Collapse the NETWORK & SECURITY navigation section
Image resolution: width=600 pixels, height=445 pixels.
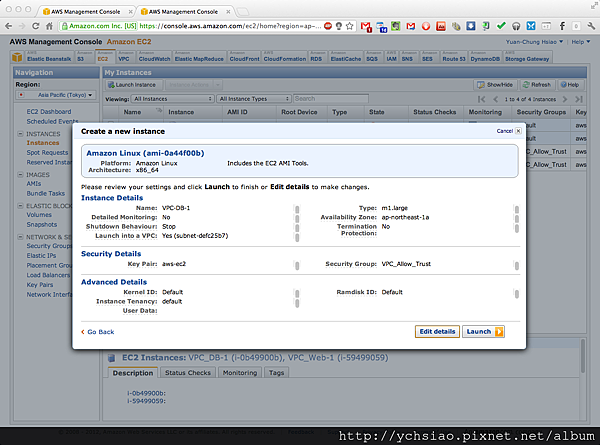tap(20, 237)
